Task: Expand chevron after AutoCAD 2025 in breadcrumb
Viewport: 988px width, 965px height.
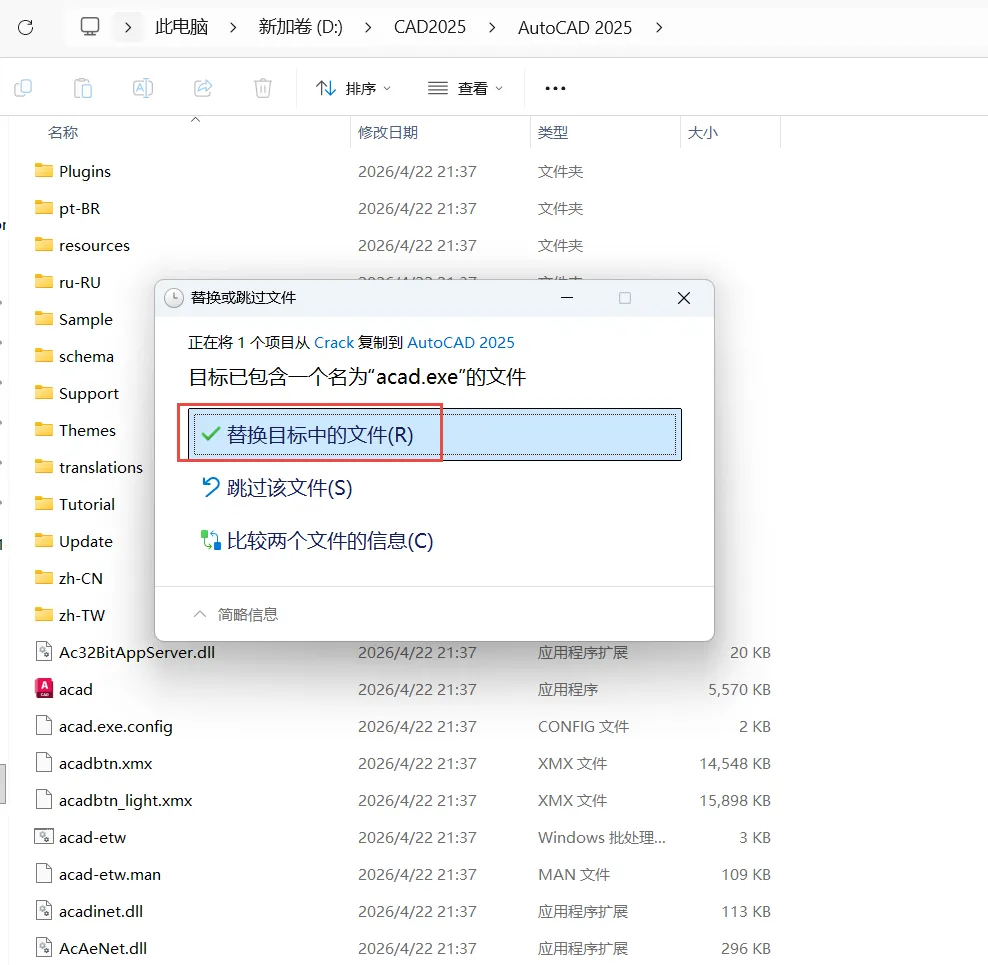Action: tap(659, 27)
